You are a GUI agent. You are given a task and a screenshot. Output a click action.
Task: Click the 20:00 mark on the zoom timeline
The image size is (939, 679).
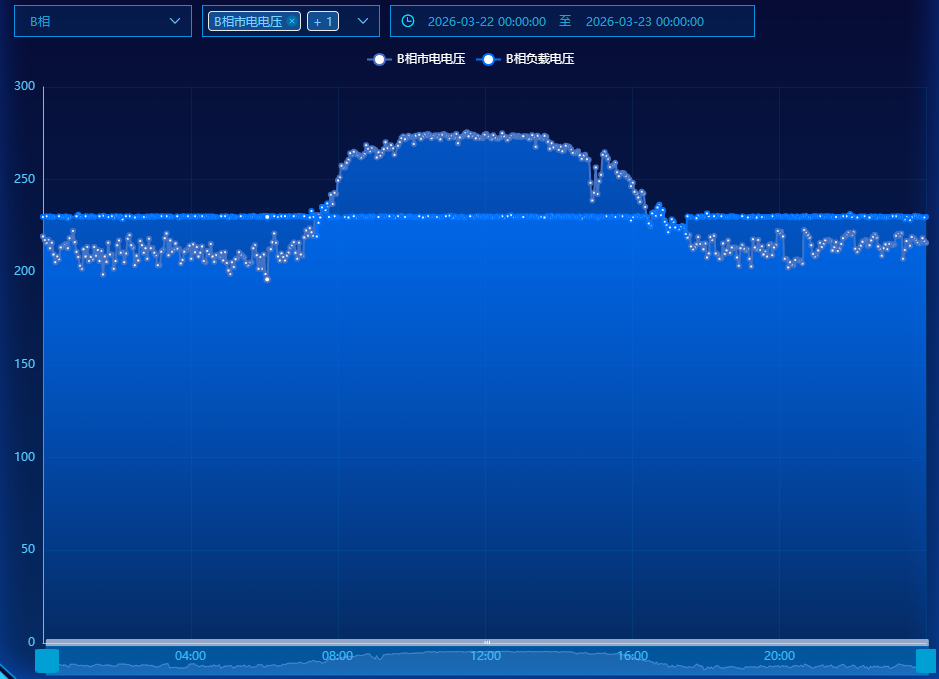point(779,656)
